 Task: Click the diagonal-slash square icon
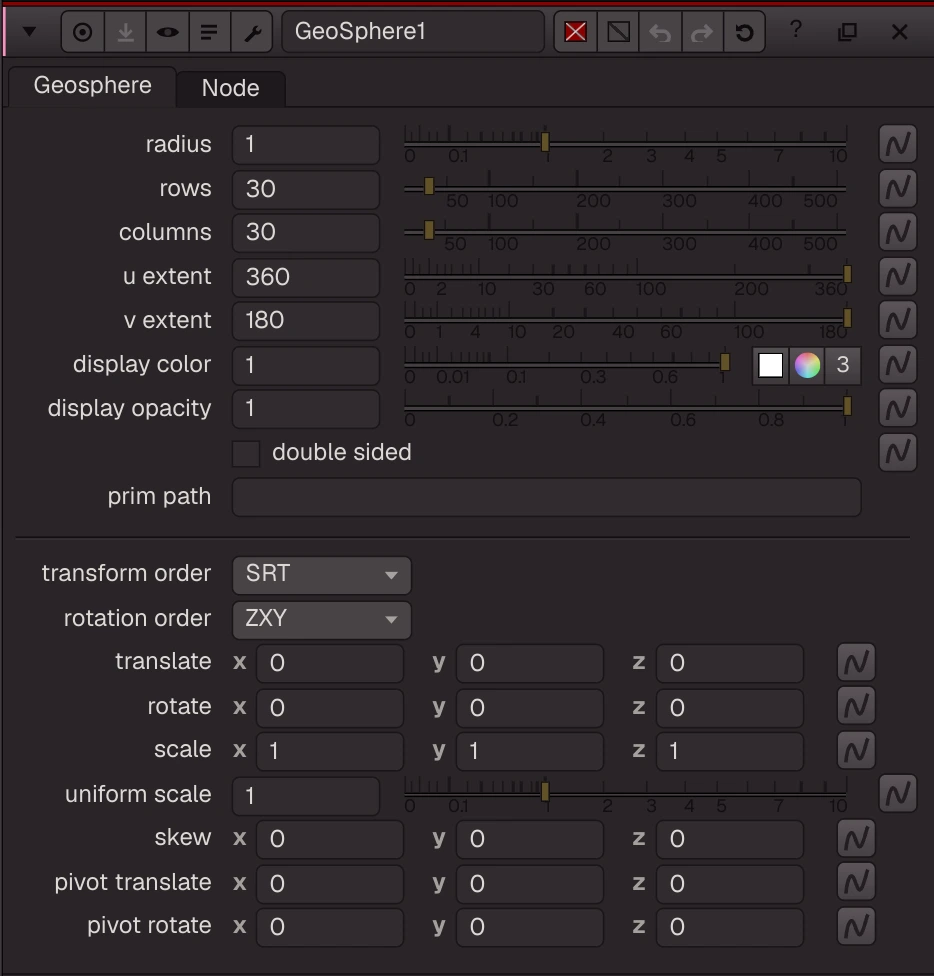click(618, 32)
